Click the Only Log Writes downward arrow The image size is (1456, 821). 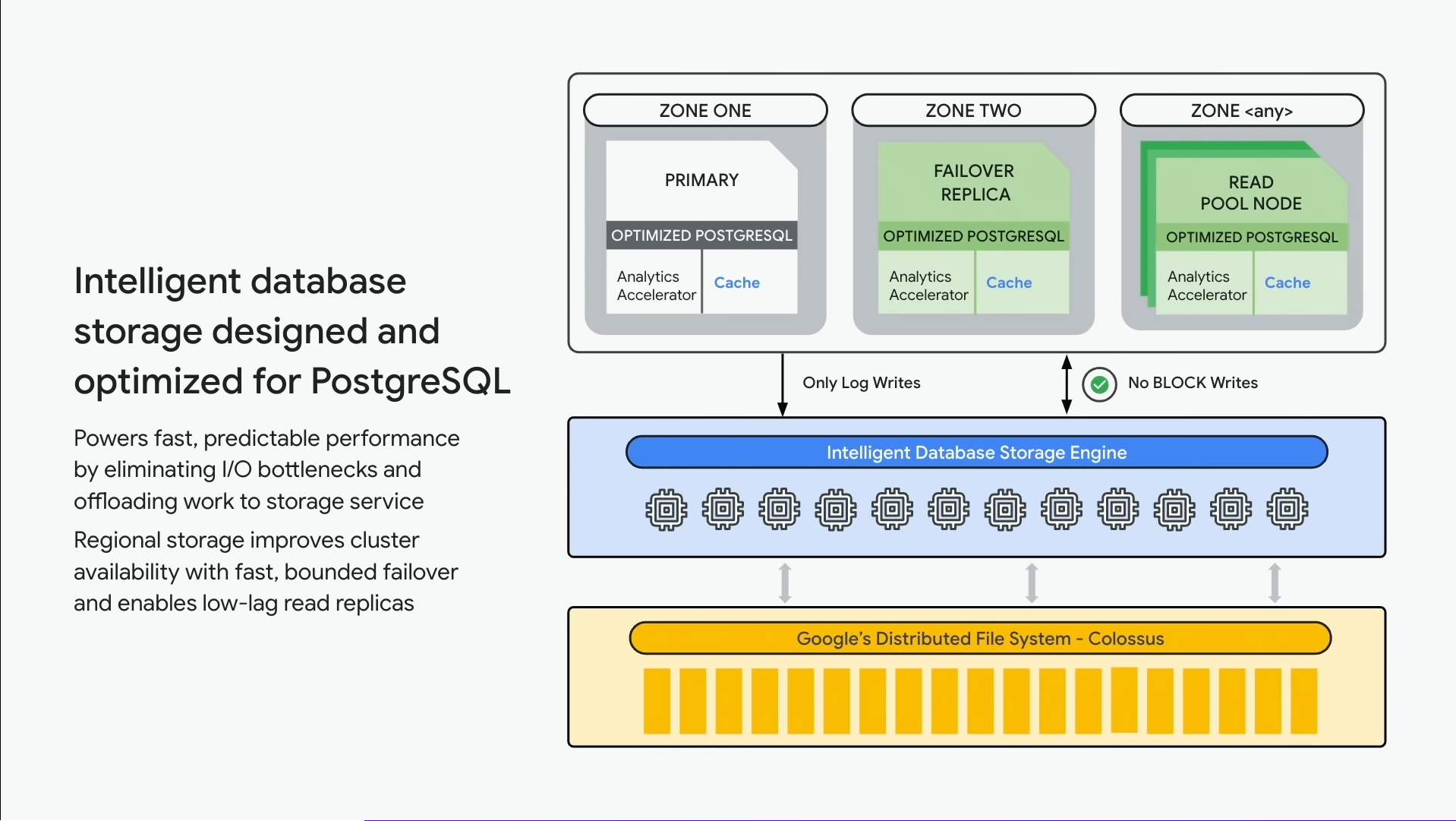tap(783, 384)
